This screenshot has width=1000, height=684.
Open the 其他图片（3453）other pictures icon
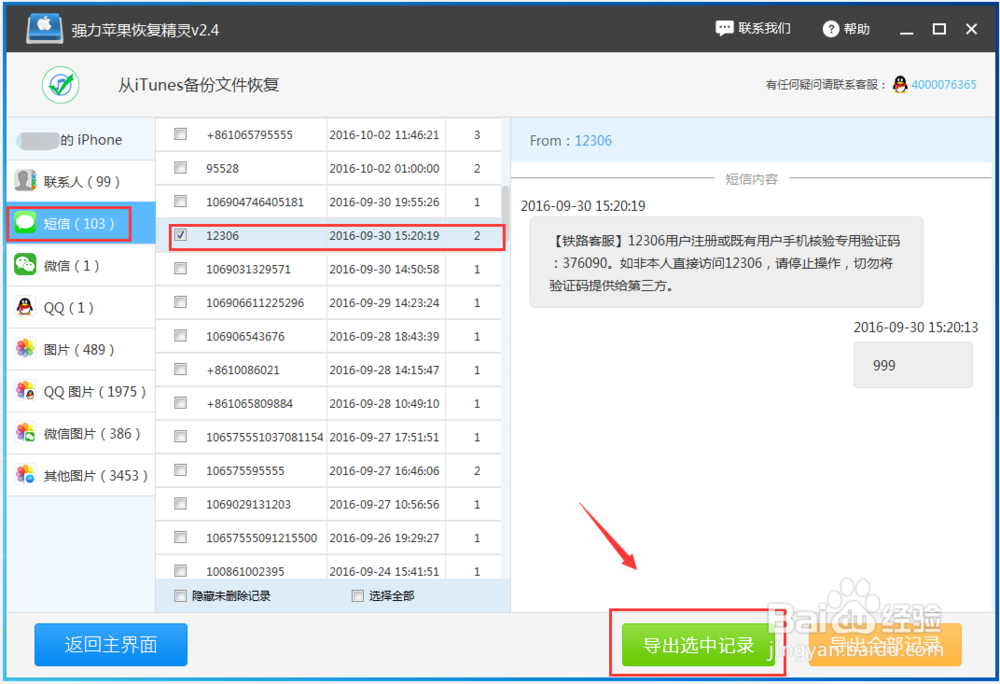[24, 475]
